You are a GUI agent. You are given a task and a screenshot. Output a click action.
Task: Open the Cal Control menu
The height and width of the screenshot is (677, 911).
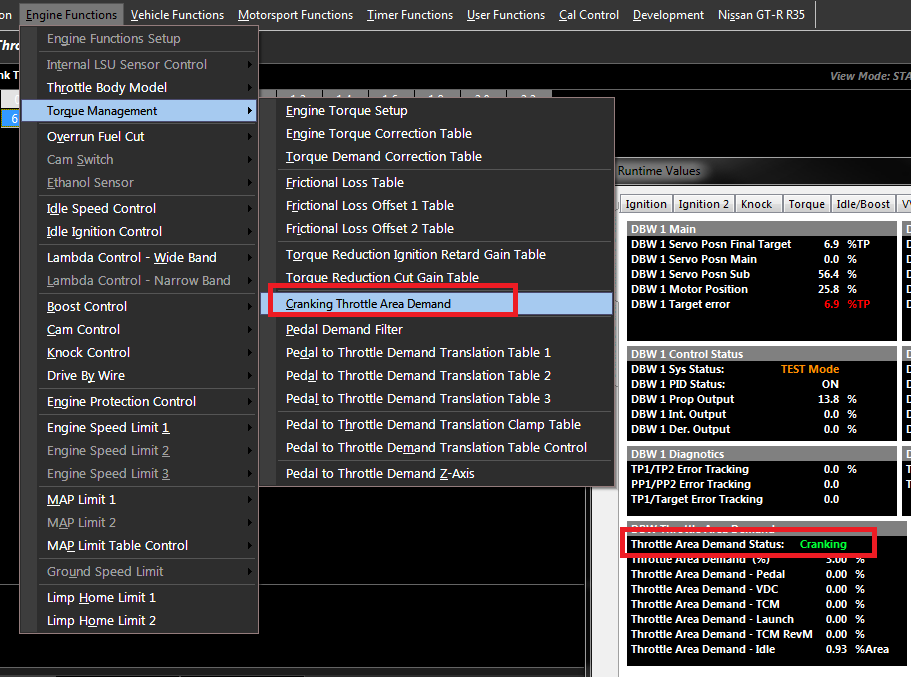tap(589, 15)
